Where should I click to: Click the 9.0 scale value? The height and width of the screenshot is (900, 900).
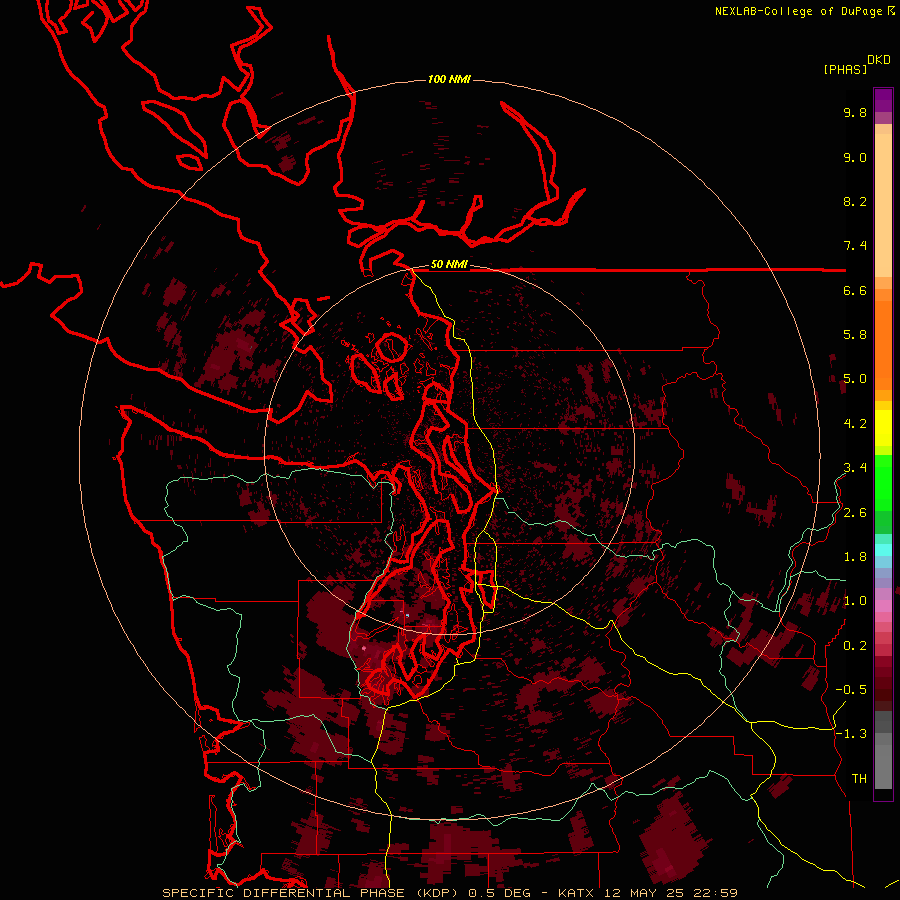(855, 157)
